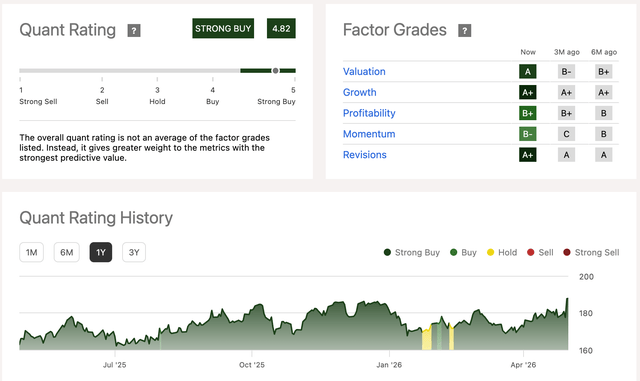Screen dimensions: 640x381
Task: Open the Growth factor link
Action: click(x=360, y=92)
